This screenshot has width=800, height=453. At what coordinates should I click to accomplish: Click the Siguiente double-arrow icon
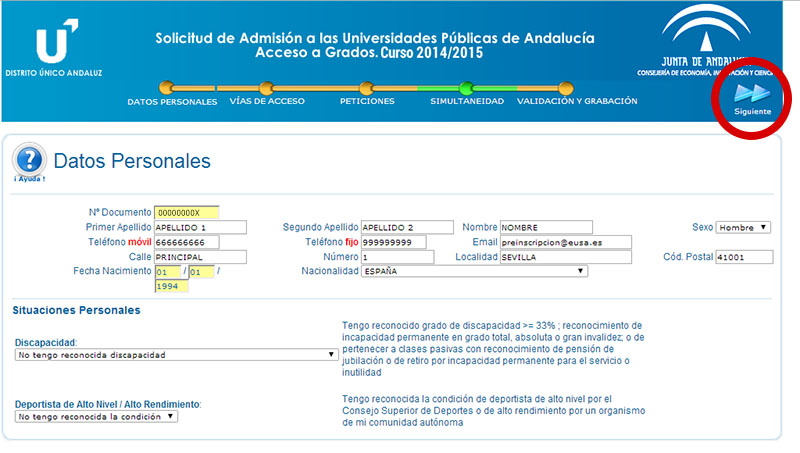pos(752,93)
